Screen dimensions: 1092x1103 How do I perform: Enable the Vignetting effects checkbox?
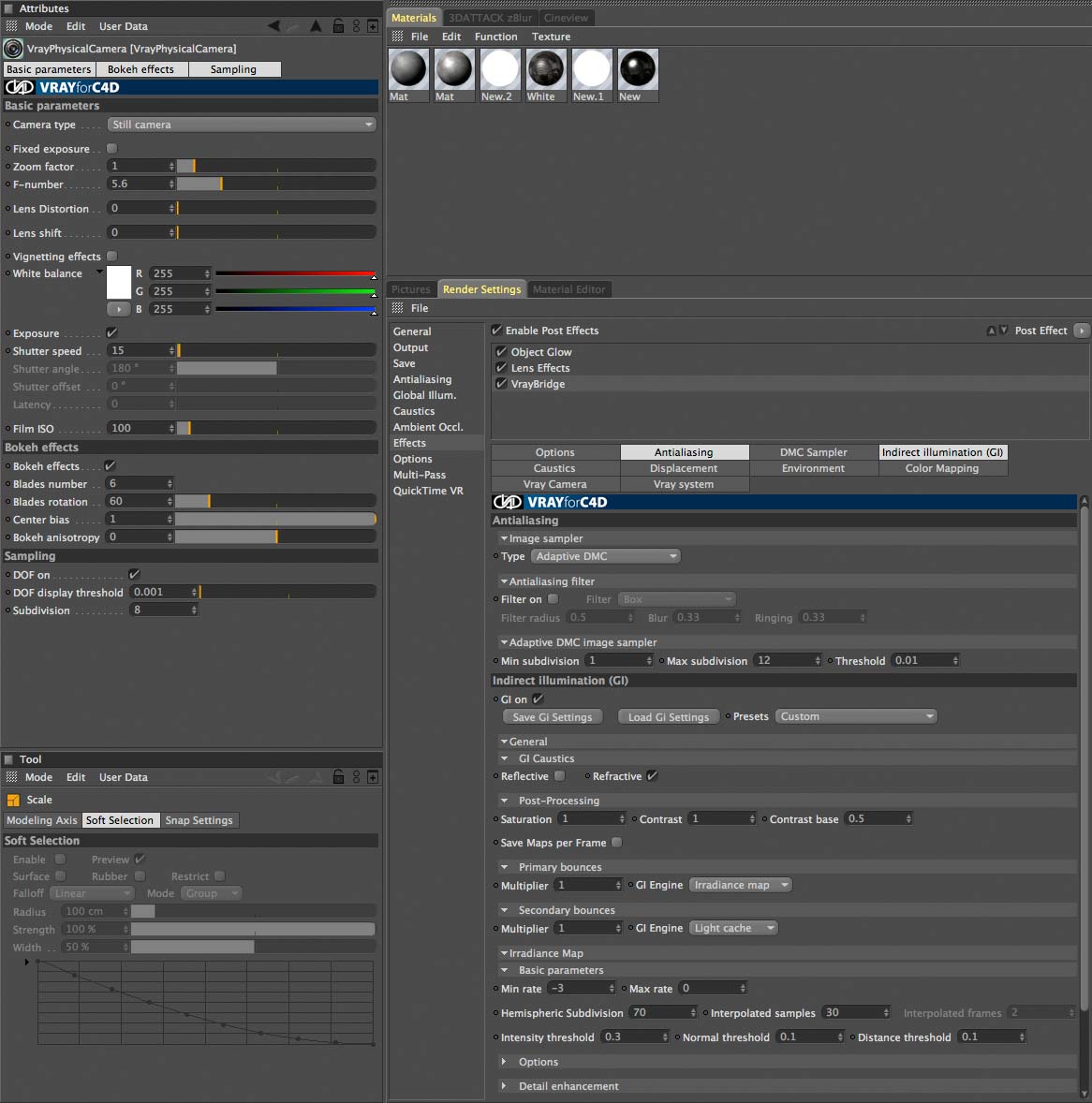[x=111, y=256]
